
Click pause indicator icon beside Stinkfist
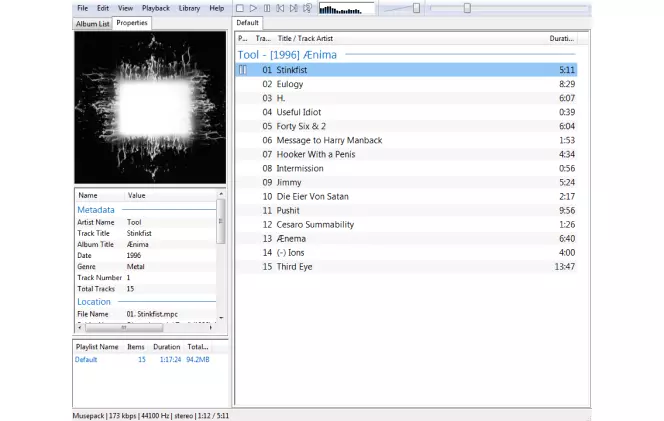(243, 70)
